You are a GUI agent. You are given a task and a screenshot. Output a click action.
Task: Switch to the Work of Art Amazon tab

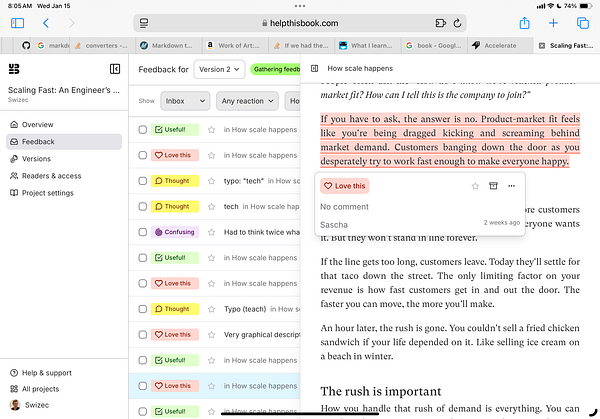click(x=234, y=46)
